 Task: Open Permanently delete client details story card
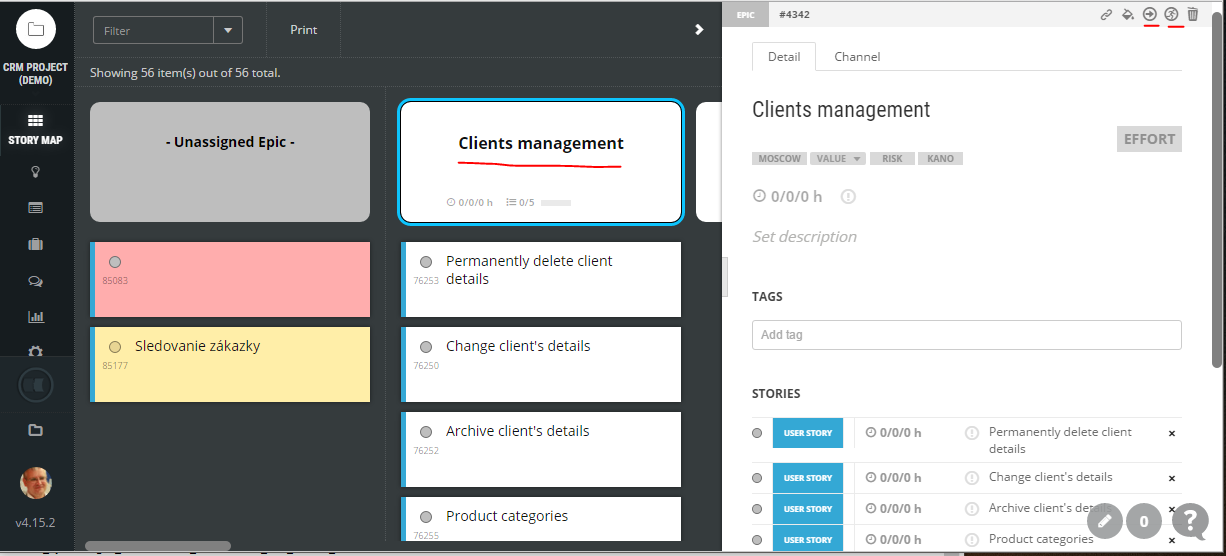[541, 279]
